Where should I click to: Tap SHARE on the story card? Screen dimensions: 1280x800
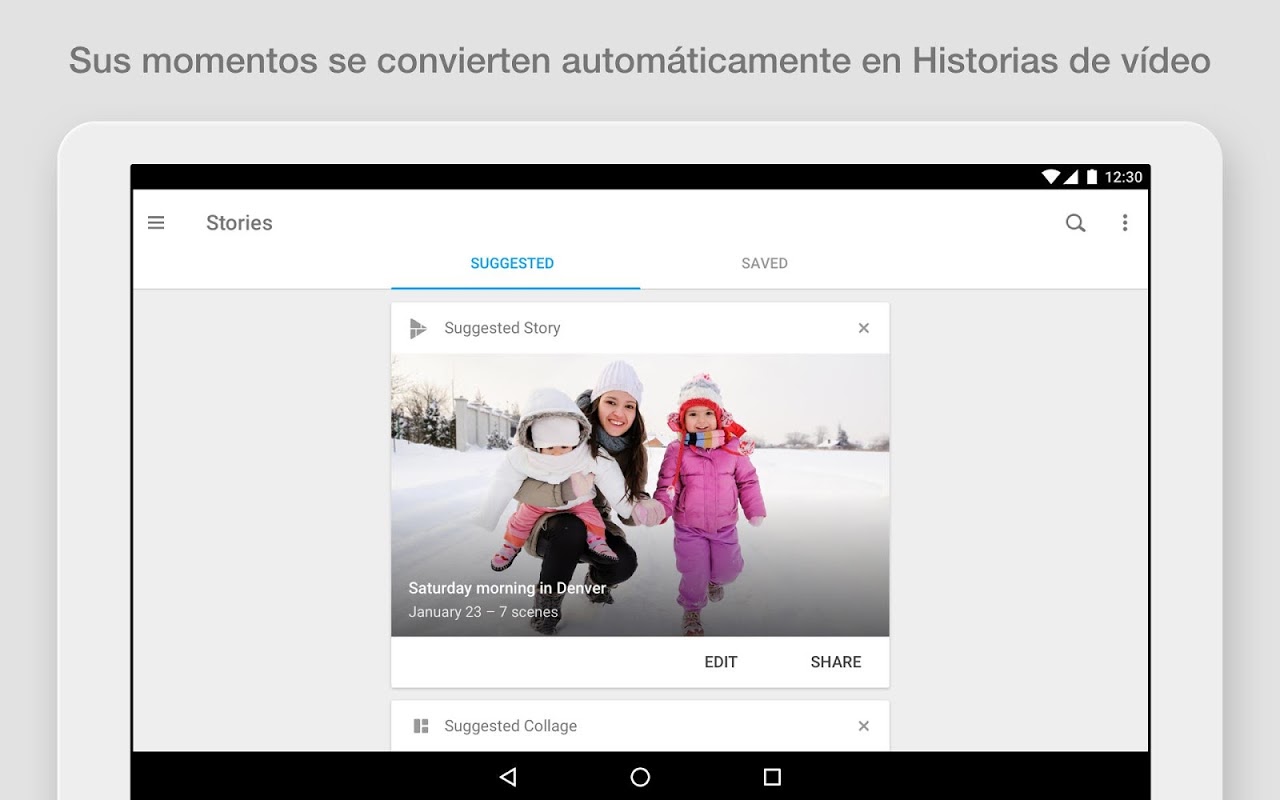(836, 662)
